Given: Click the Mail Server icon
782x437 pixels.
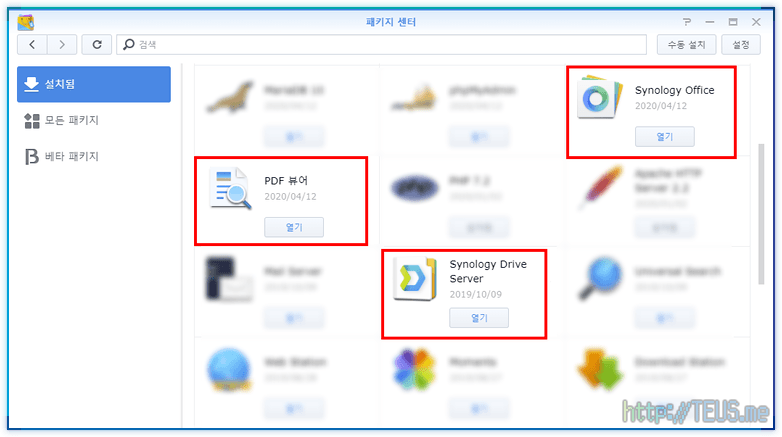Looking at the screenshot, I should (229, 279).
